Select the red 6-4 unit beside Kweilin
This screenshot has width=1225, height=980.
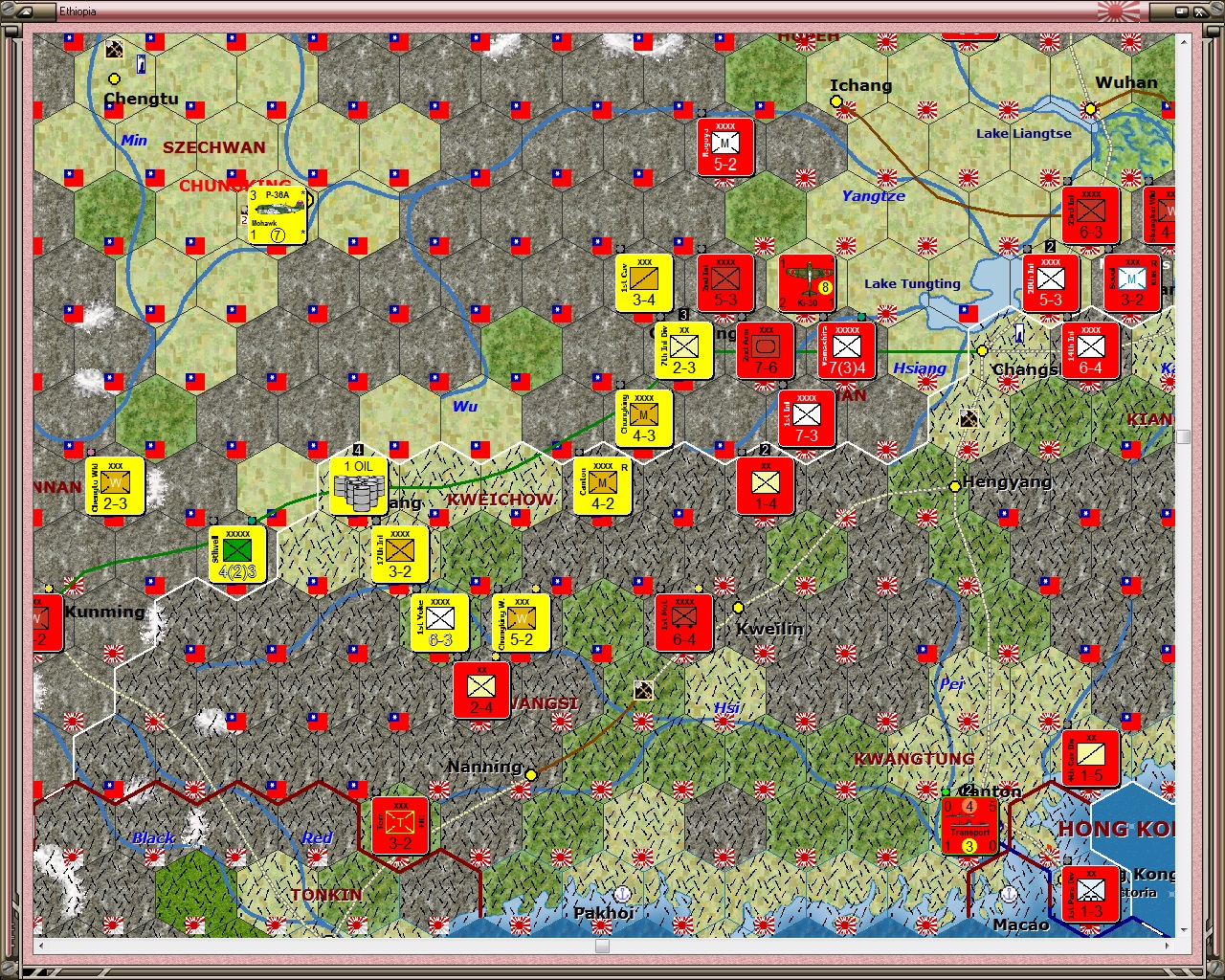tap(684, 622)
